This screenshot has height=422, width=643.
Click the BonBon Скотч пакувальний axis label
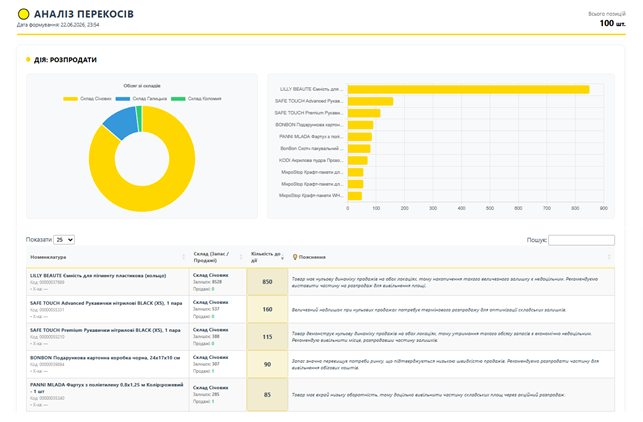coord(312,148)
